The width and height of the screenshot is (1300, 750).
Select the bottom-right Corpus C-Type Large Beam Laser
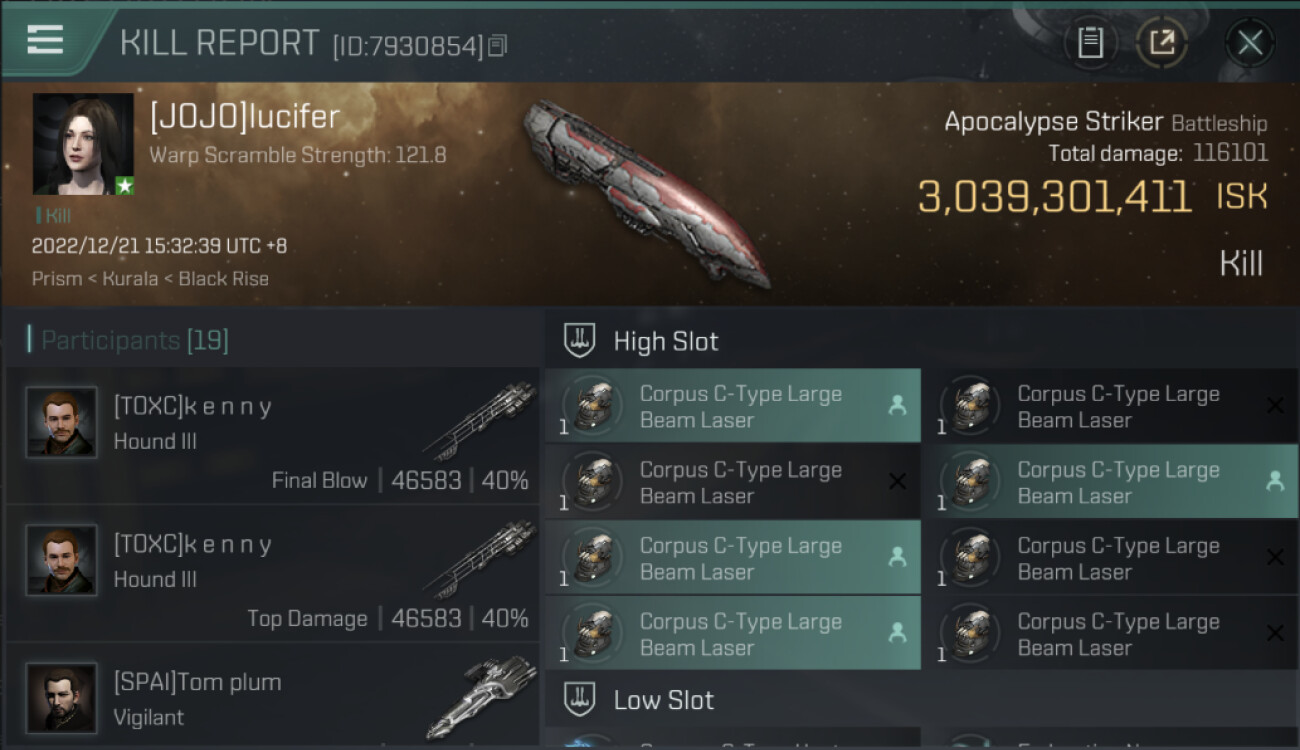click(x=1110, y=634)
